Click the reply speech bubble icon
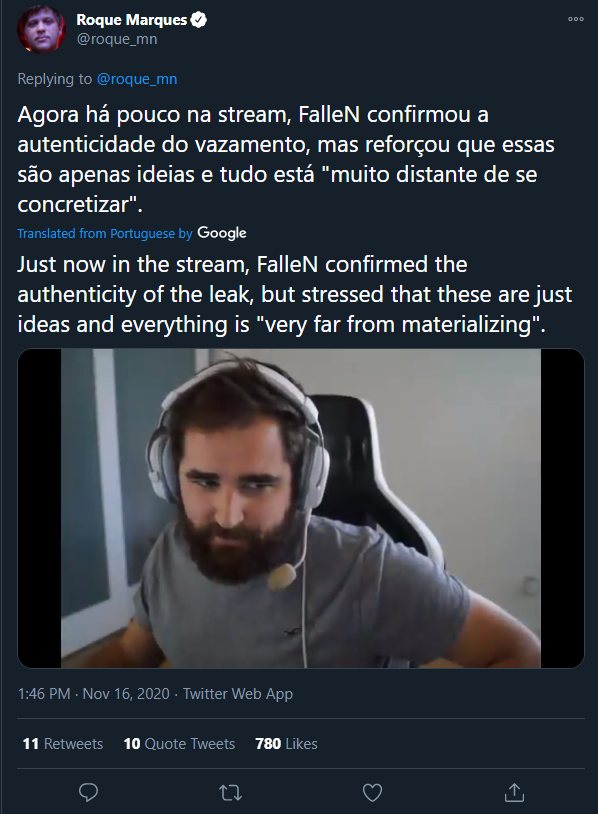The width and height of the screenshot is (598, 814). [x=88, y=793]
